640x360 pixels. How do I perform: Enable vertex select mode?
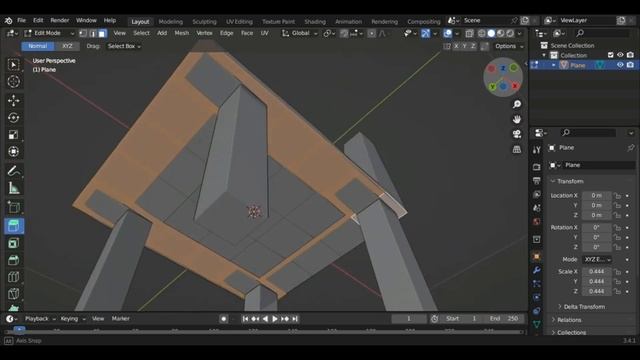click(x=83, y=33)
